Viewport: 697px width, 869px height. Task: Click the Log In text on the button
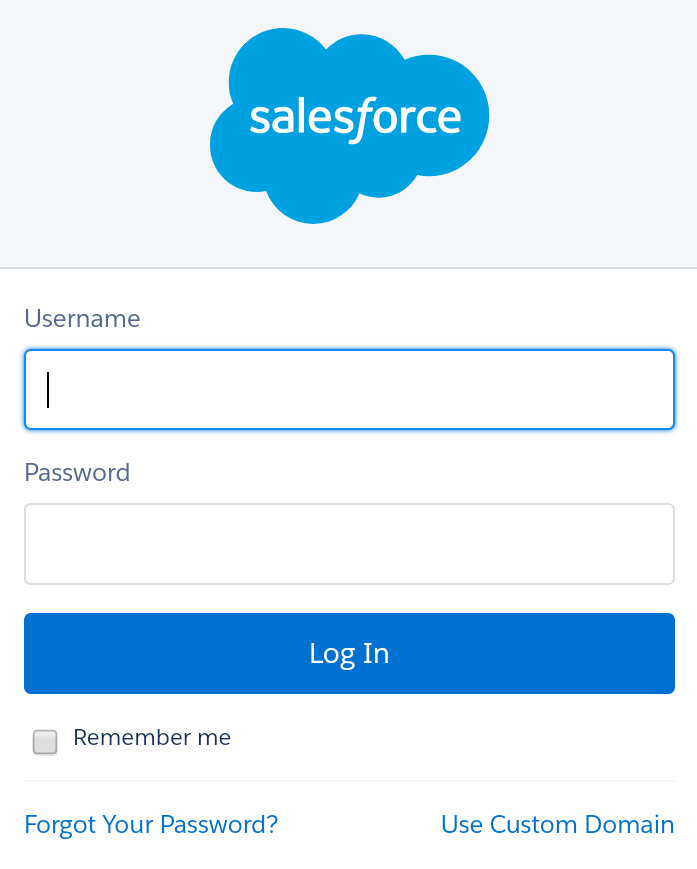coord(349,654)
